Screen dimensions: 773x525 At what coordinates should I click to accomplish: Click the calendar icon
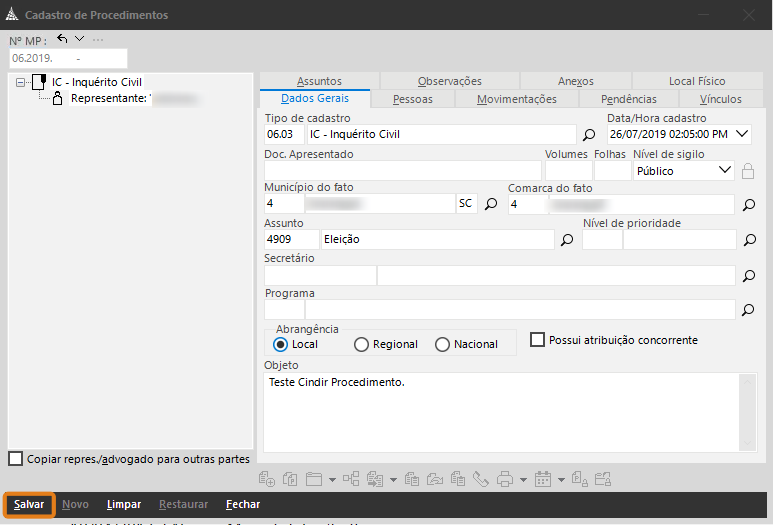click(x=543, y=479)
